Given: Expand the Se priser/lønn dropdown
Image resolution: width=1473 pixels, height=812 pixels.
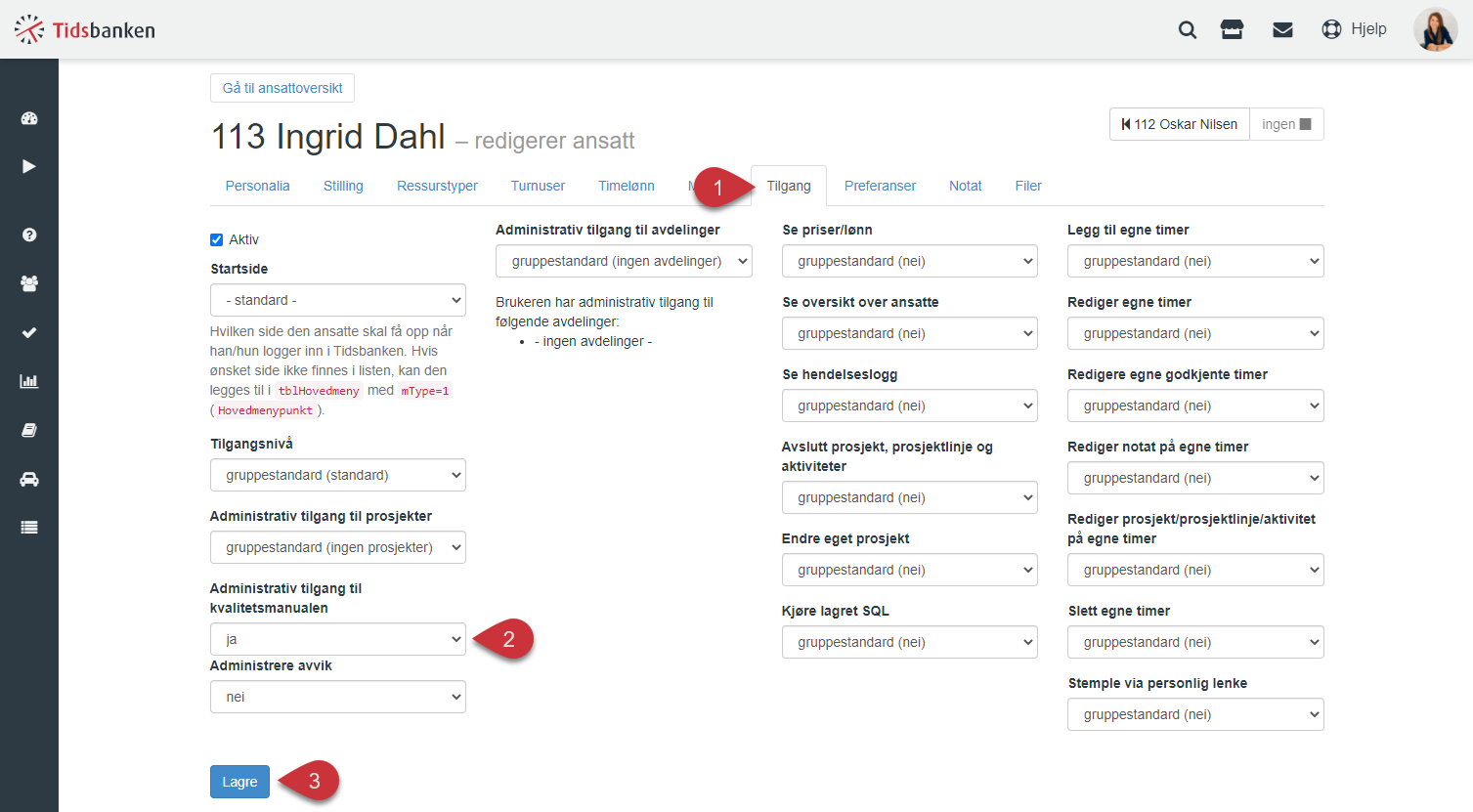Looking at the screenshot, I should [x=910, y=261].
